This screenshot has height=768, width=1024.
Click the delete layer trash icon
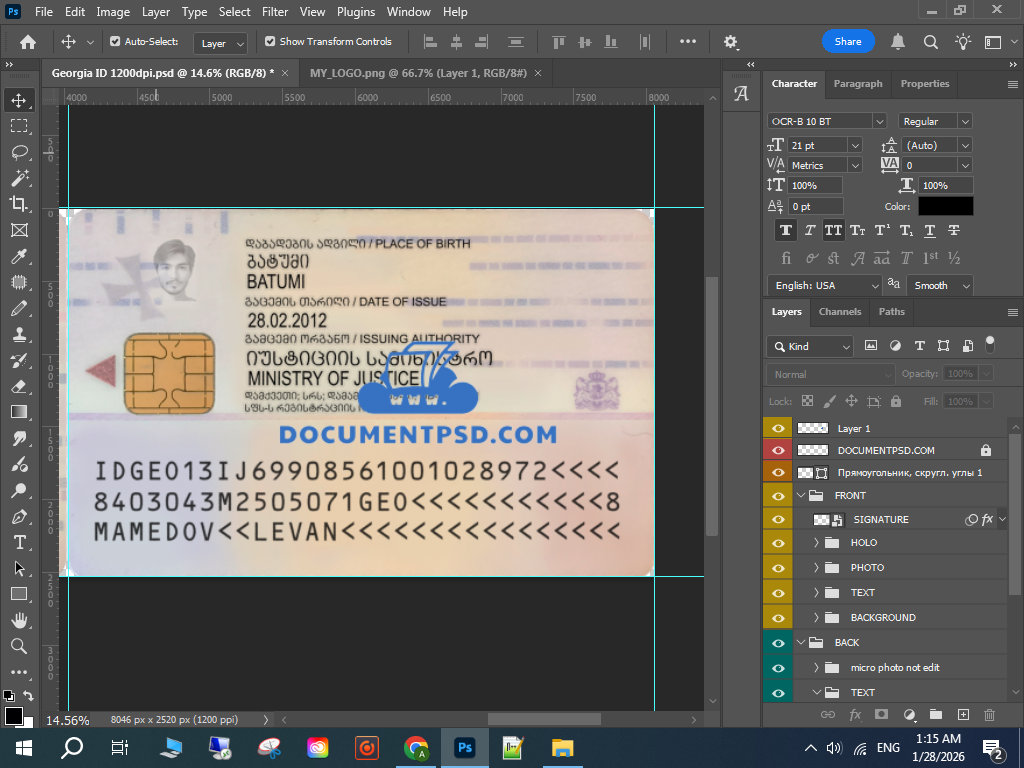989,715
